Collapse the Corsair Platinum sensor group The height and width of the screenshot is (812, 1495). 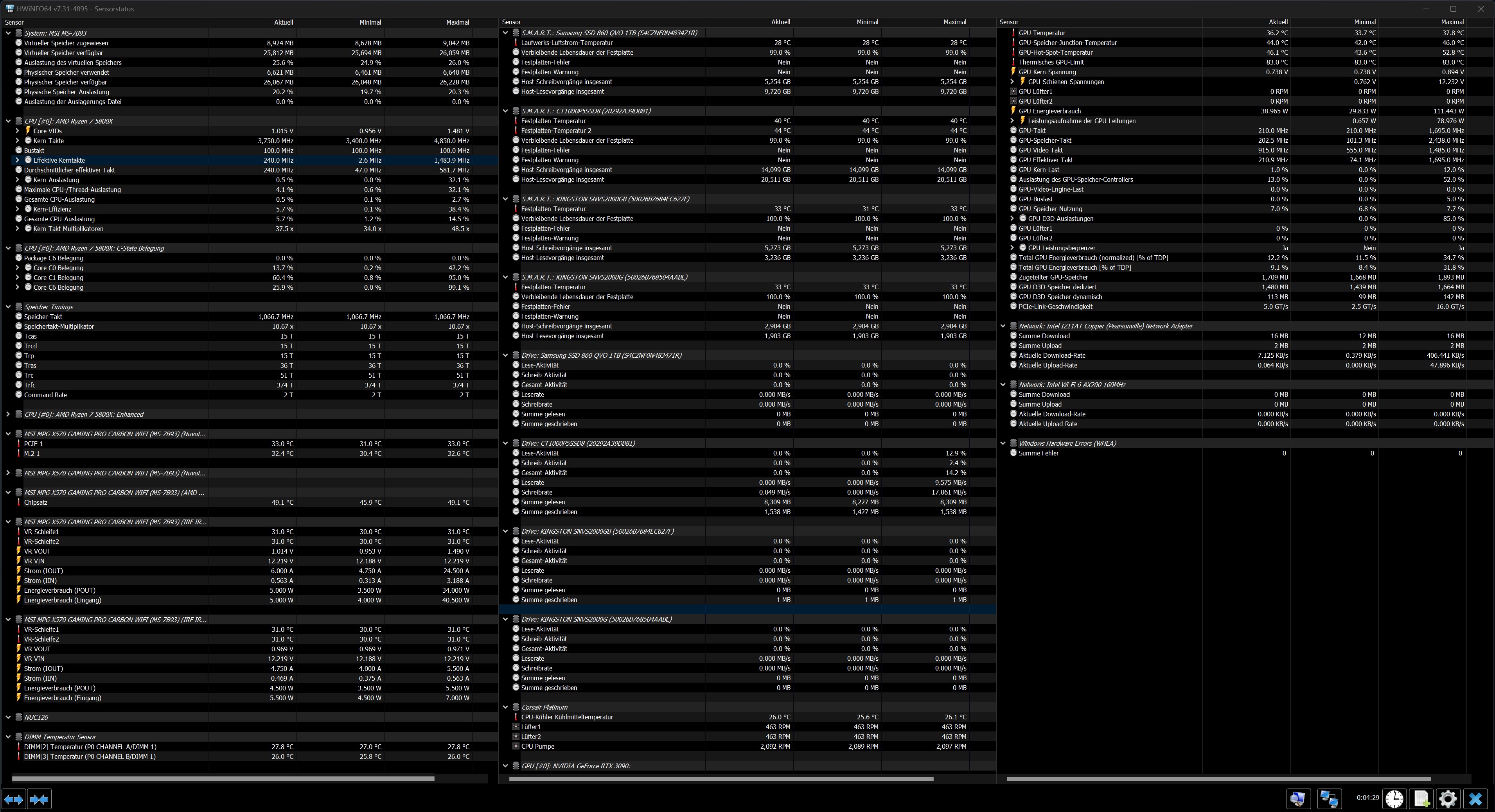tap(505, 708)
